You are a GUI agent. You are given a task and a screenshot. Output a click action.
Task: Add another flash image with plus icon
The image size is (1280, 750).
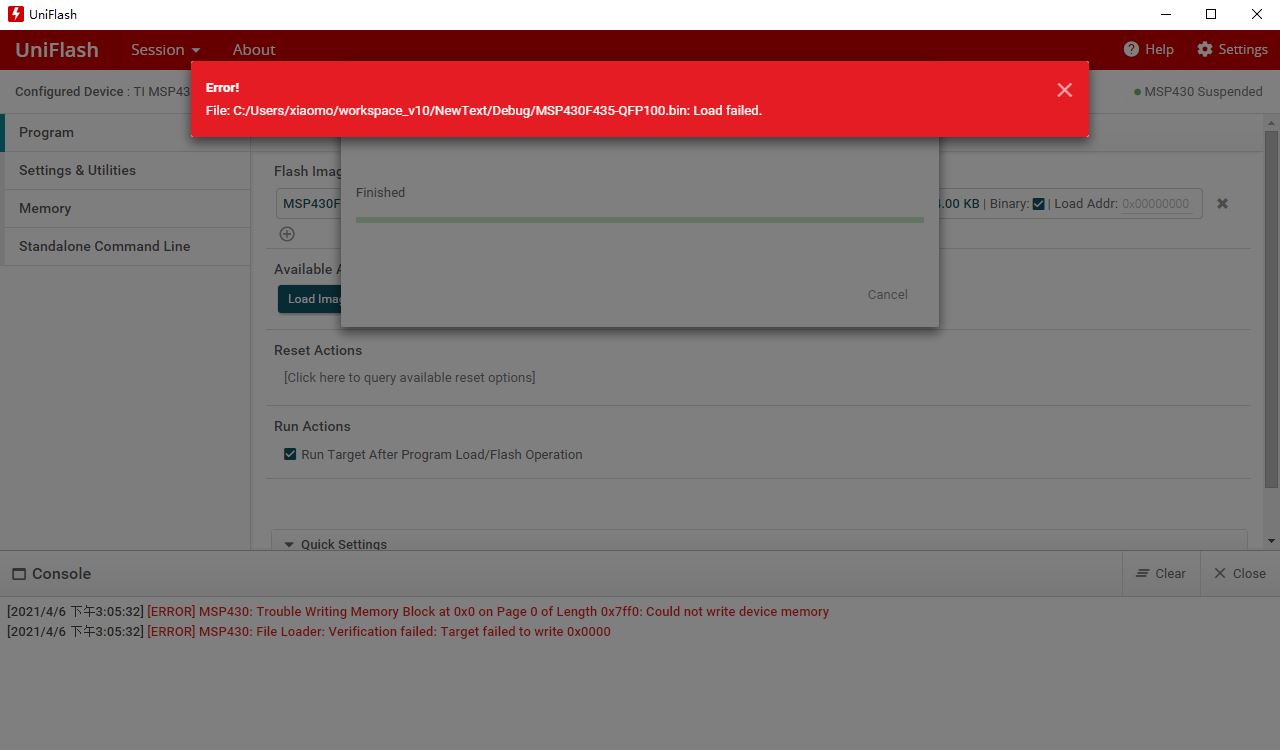[x=287, y=234]
